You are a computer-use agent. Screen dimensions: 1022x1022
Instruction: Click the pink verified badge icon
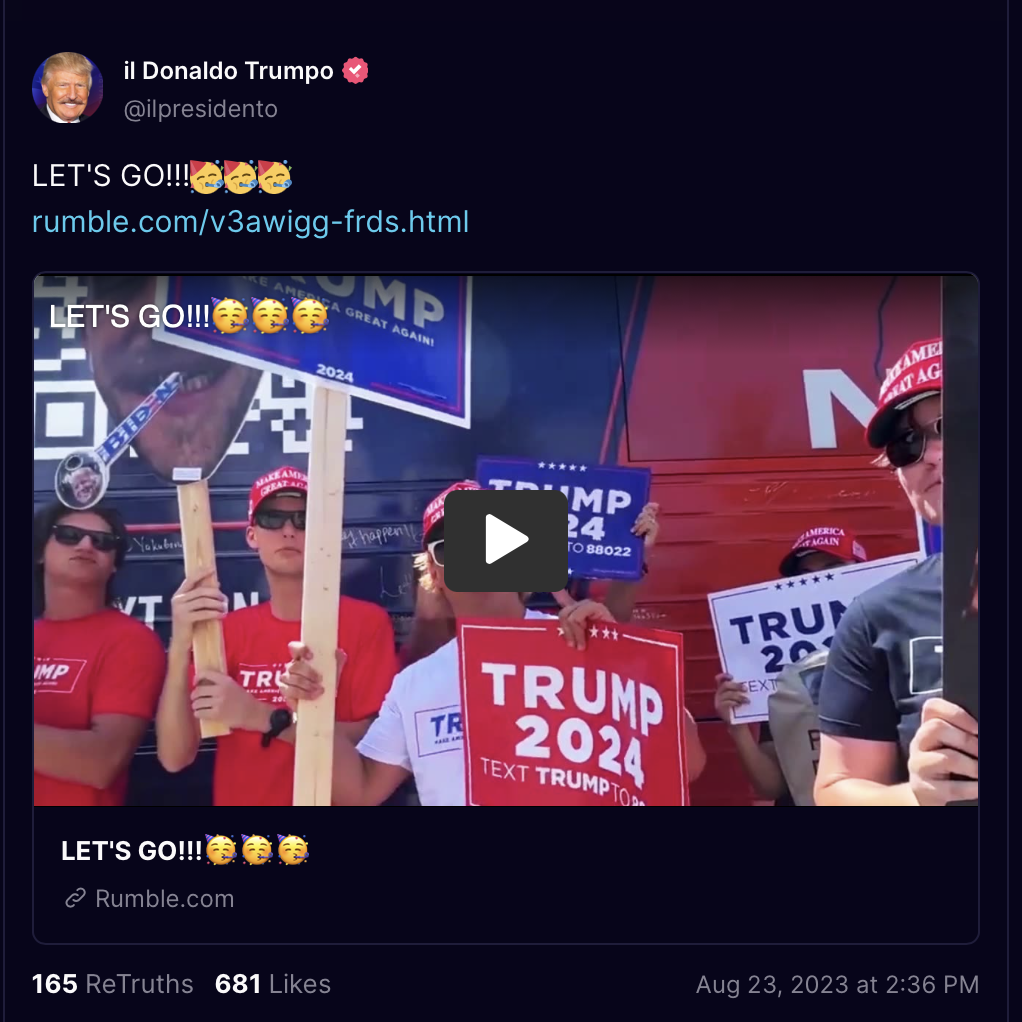(x=355, y=70)
